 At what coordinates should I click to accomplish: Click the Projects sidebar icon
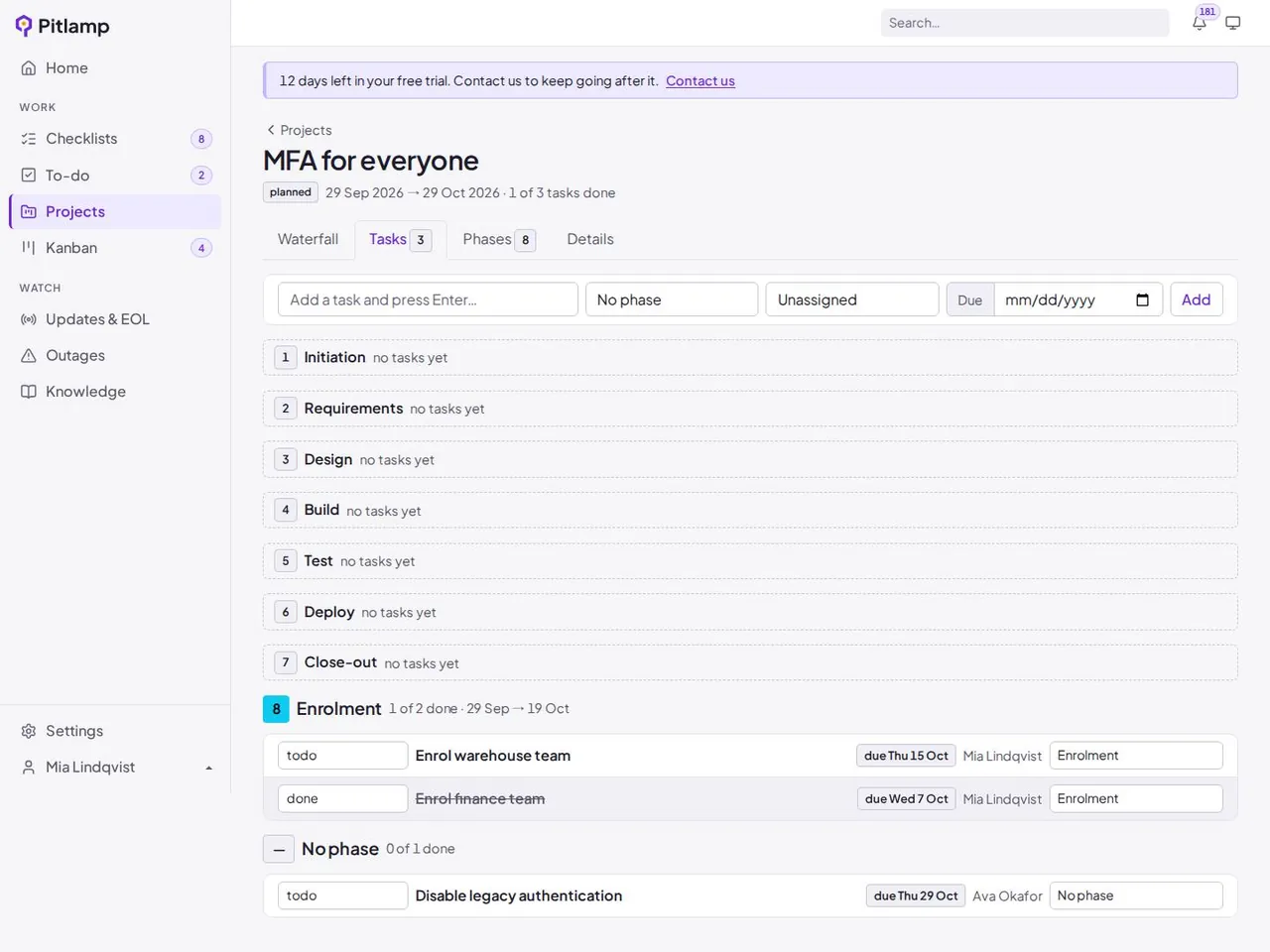pyautogui.click(x=29, y=211)
